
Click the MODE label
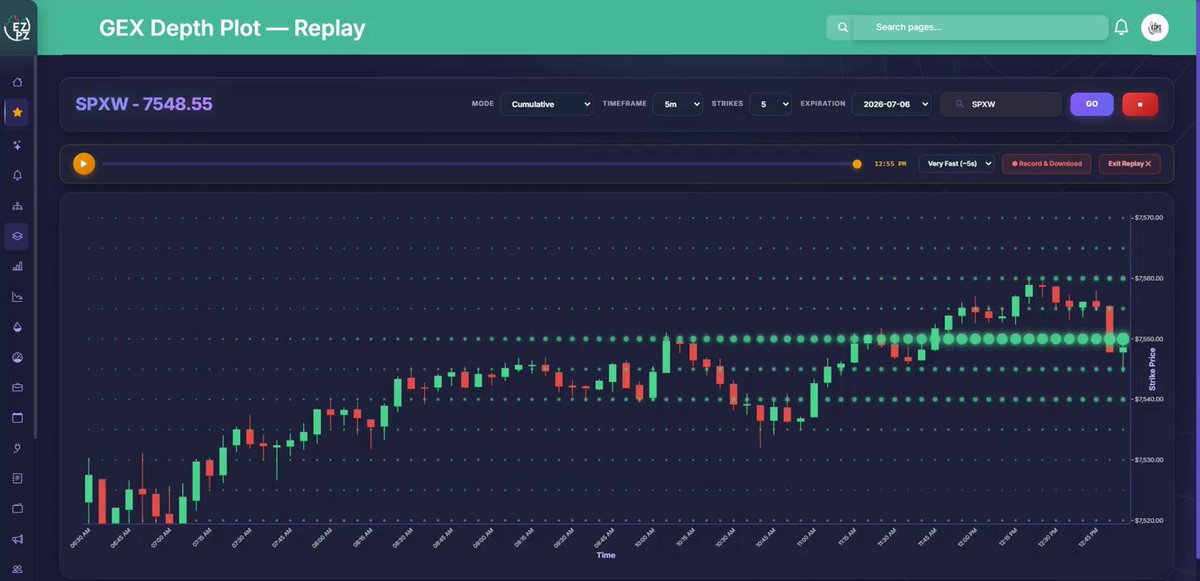point(482,104)
